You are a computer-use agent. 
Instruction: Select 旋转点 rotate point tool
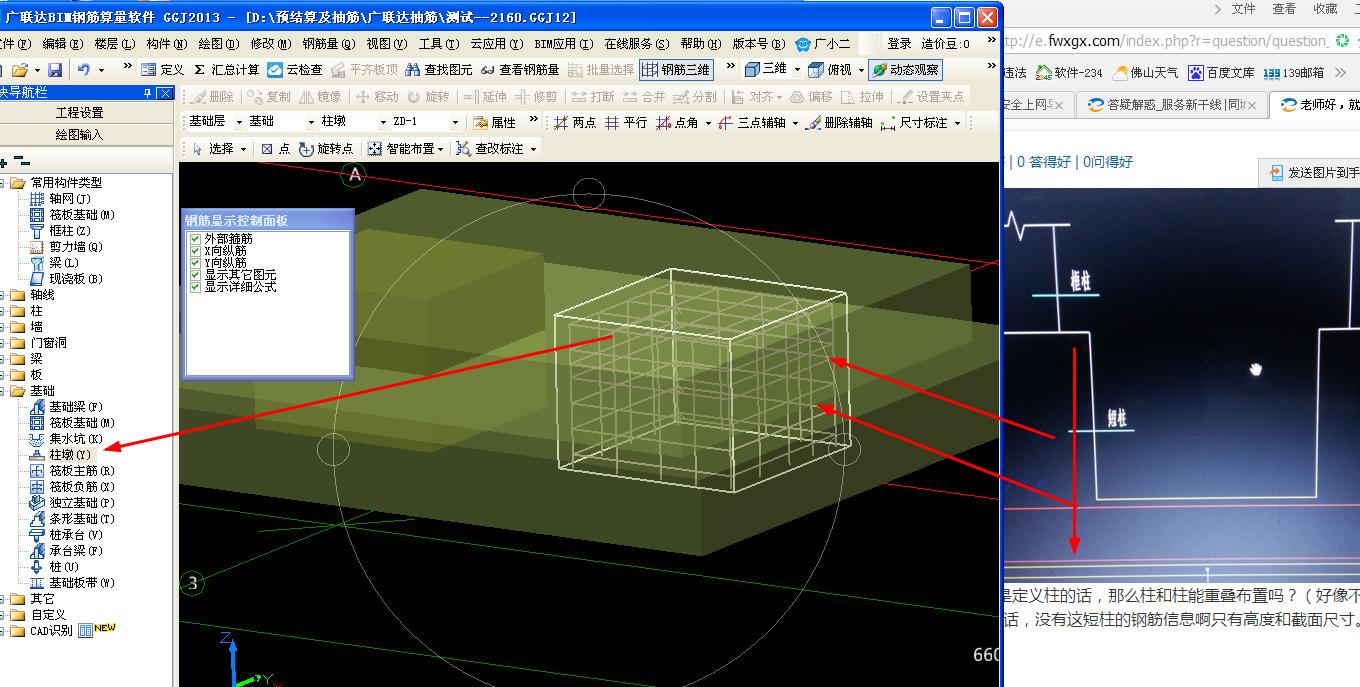point(326,148)
